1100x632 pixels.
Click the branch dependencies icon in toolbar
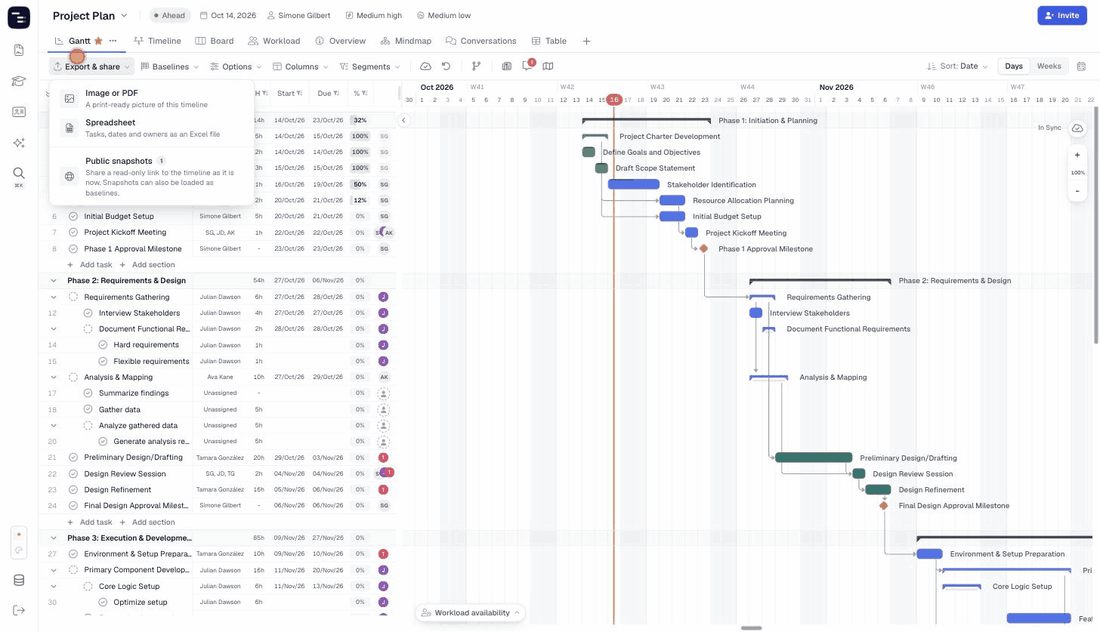point(476,67)
